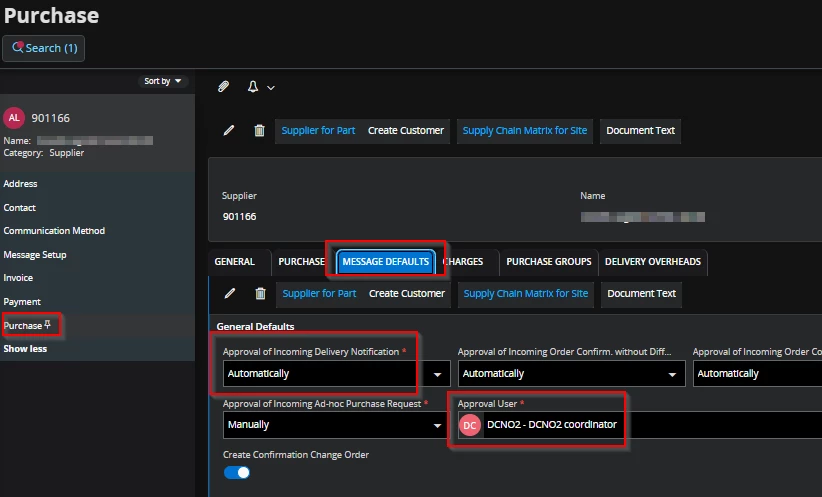Click upper Supply Chain Matrix for Site link

pos(525,131)
